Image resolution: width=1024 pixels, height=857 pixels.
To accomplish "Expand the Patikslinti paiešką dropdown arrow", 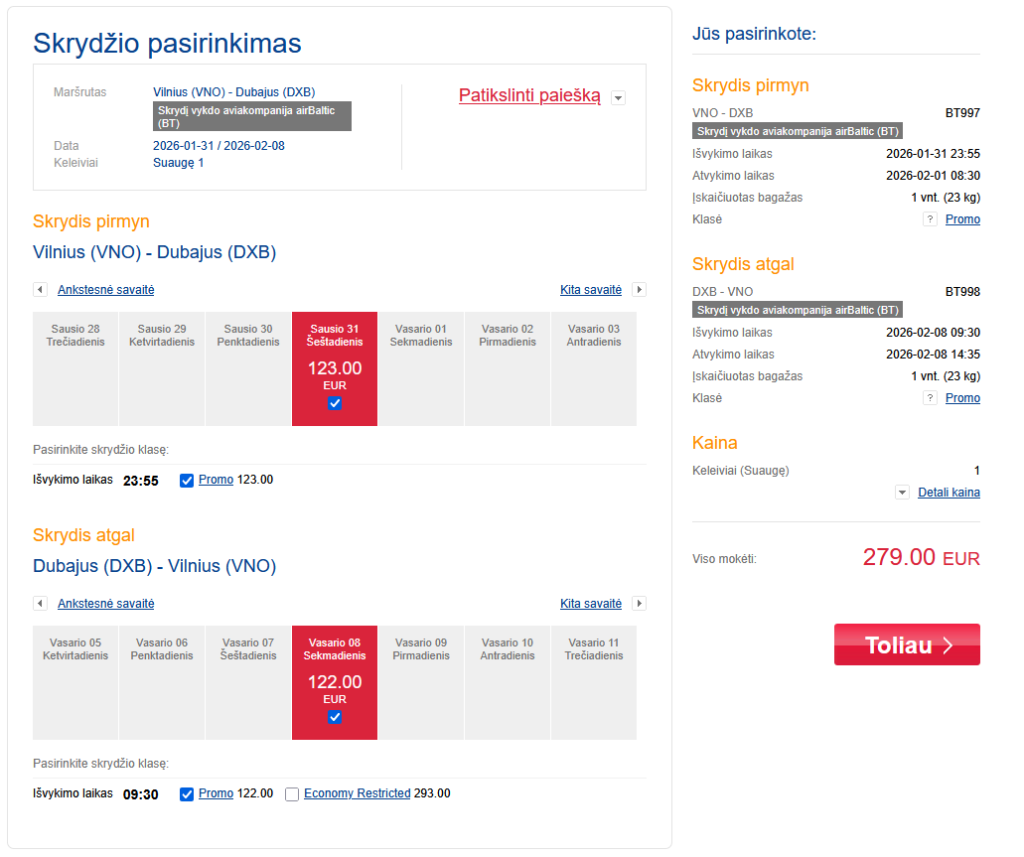I will pos(618,98).
